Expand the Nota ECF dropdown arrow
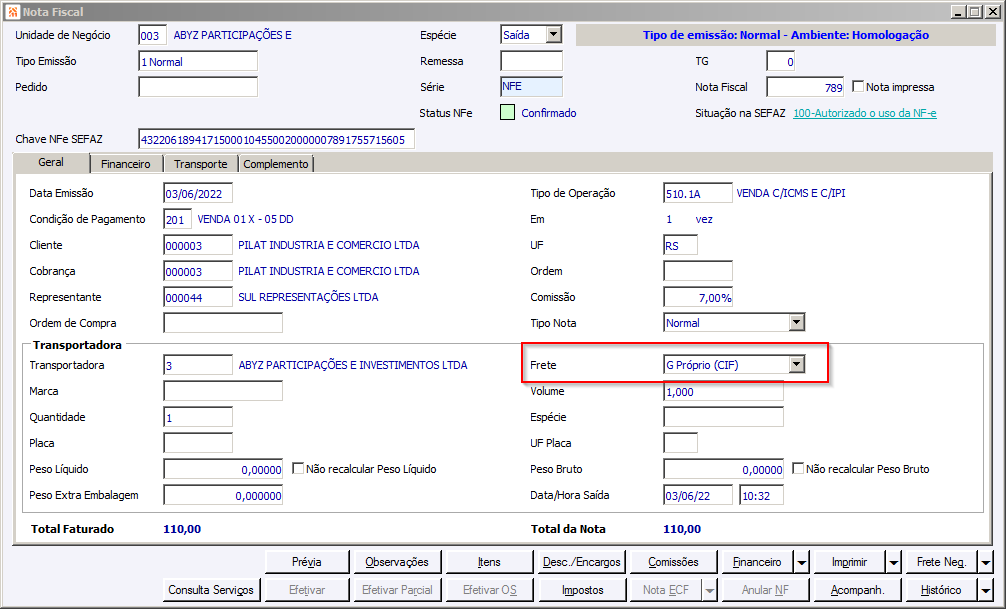The height and width of the screenshot is (609, 1006). pyautogui.click(x=710, y=590)
